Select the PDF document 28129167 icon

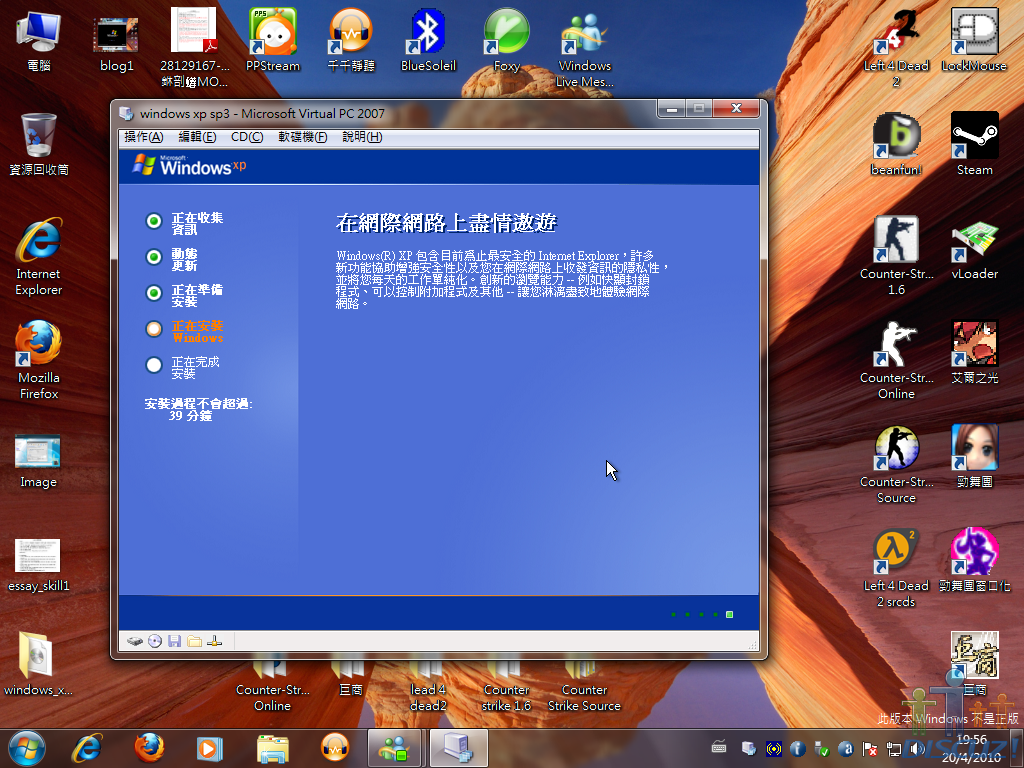coord(194,47)
